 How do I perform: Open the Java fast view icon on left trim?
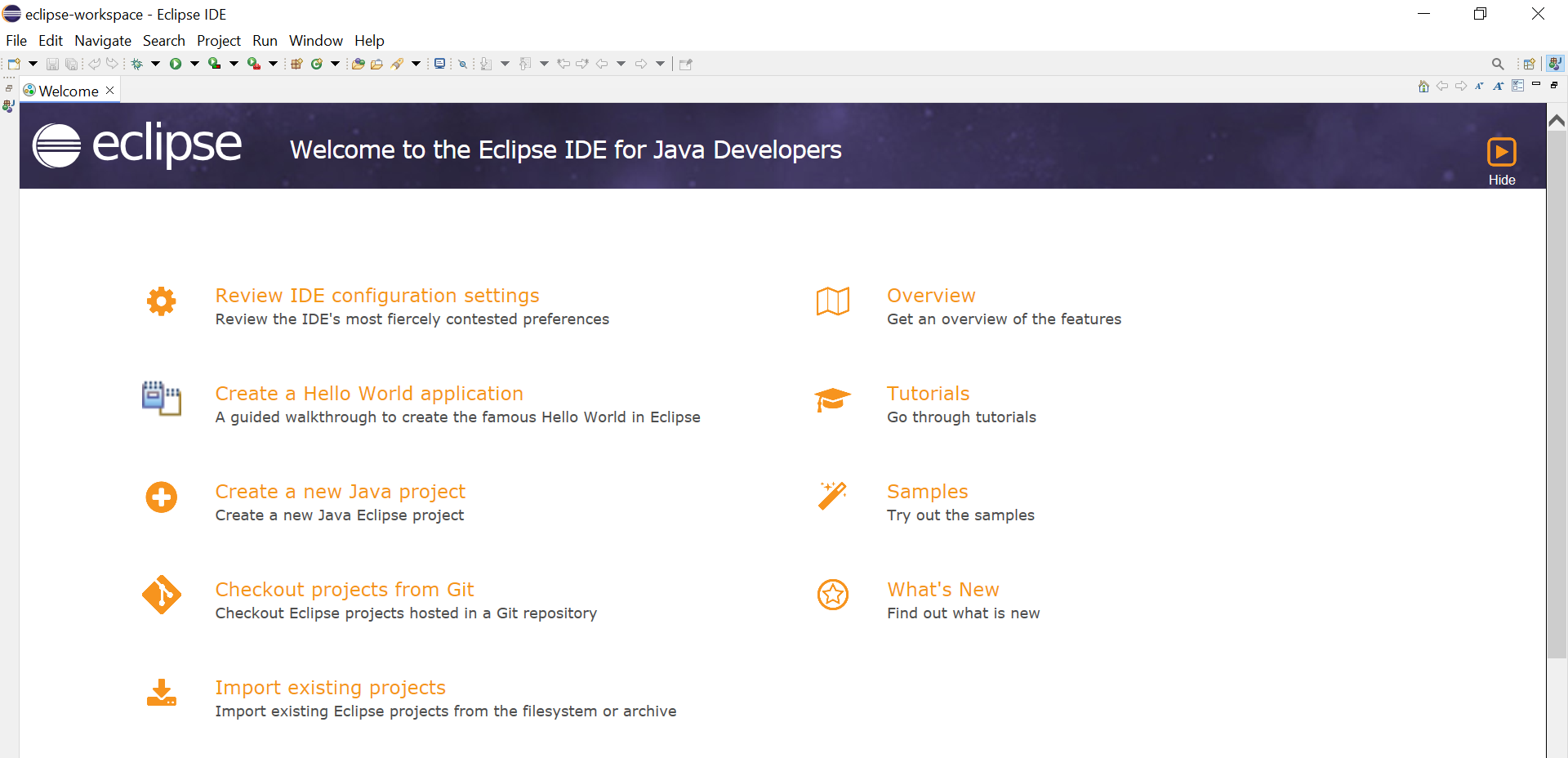pos(9,106)
